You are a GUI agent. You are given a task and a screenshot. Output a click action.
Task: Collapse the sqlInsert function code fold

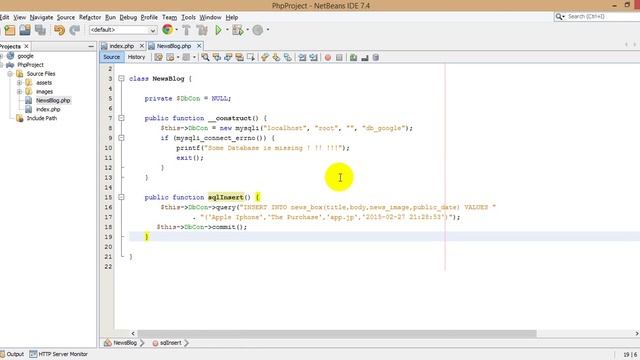point(121,197)
